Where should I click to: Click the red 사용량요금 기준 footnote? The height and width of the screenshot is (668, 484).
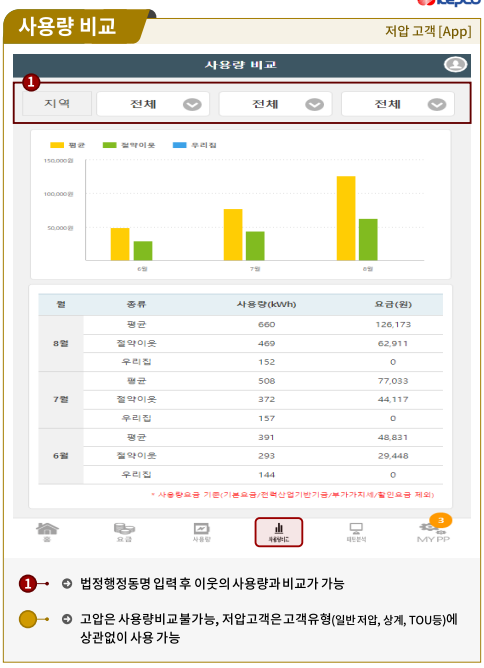pos(293,495)
